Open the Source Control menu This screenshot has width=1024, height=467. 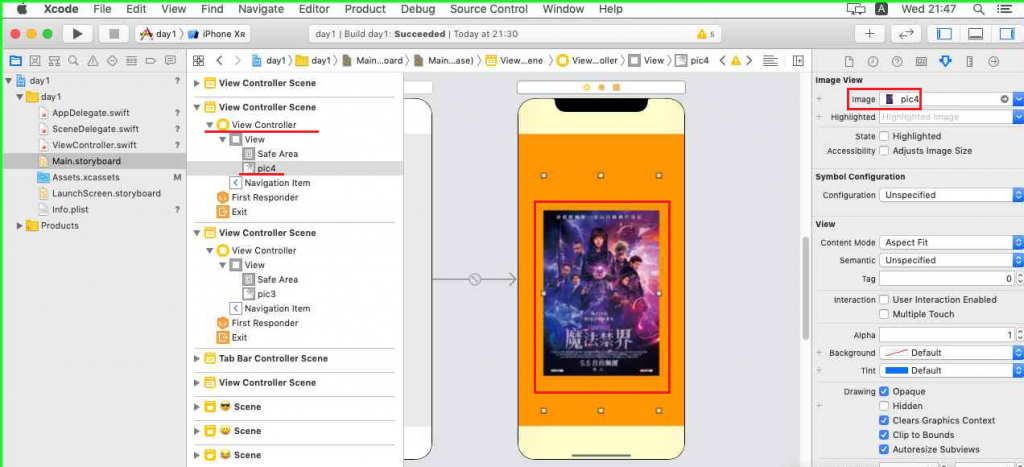coord(488,9)
